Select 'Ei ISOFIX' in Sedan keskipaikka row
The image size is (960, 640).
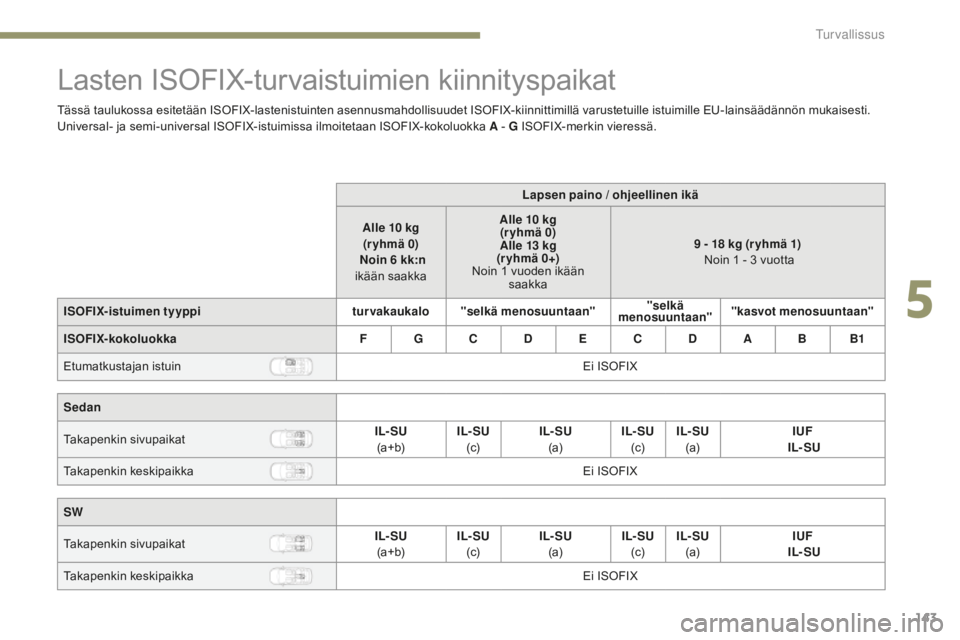pyautogui.click(x=610, y=471)
